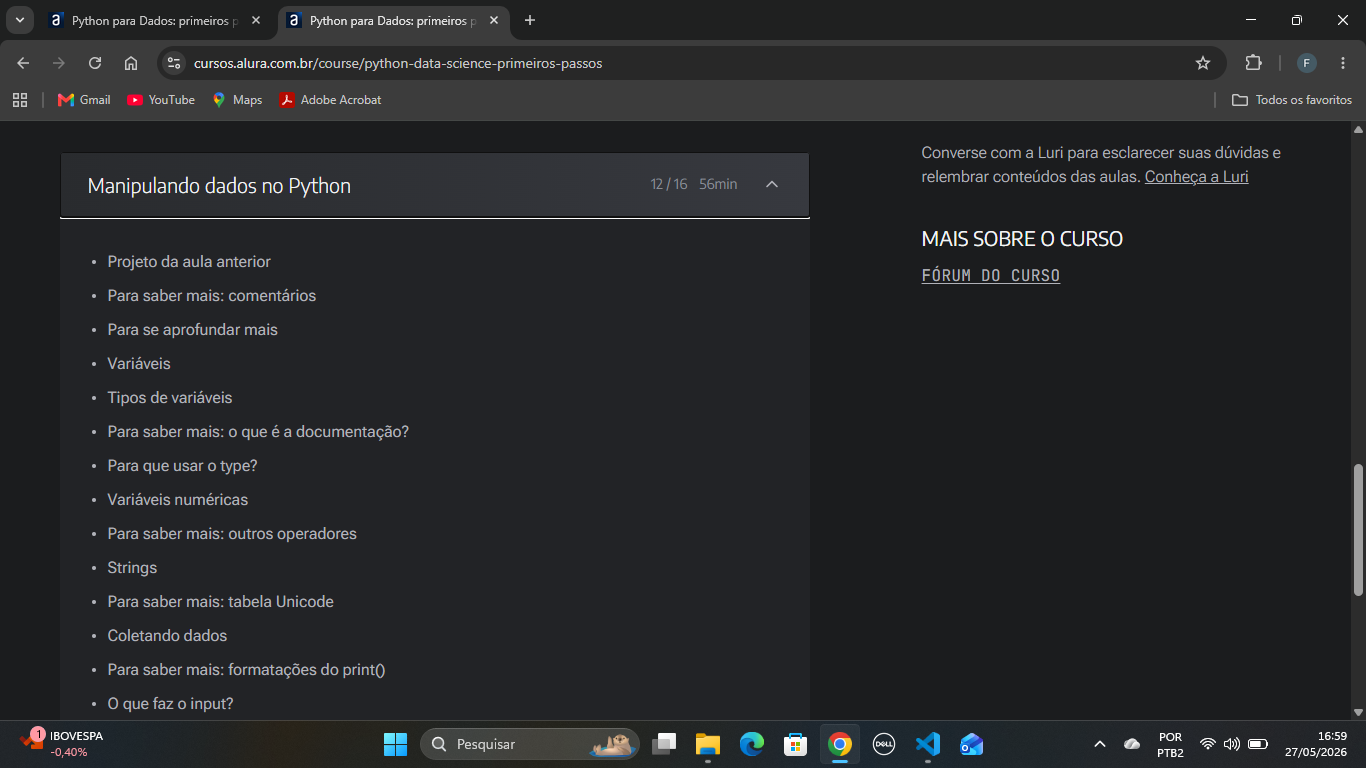
Task: Click the forward navigation arrow
Action: pos(59,63)
